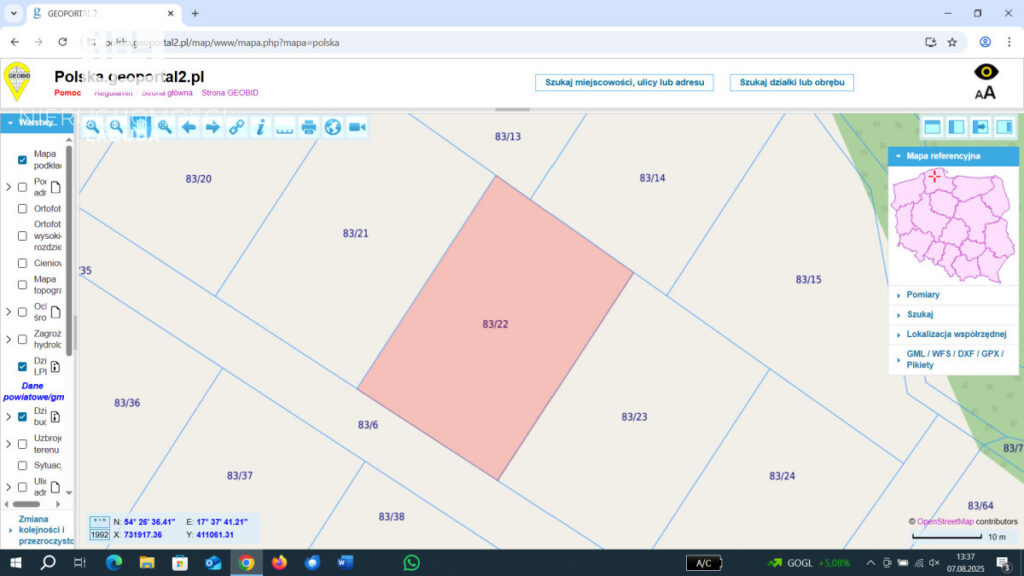Open WhatsApp from the taskbar
The image size is (1024, 576).
click(411, 563)
